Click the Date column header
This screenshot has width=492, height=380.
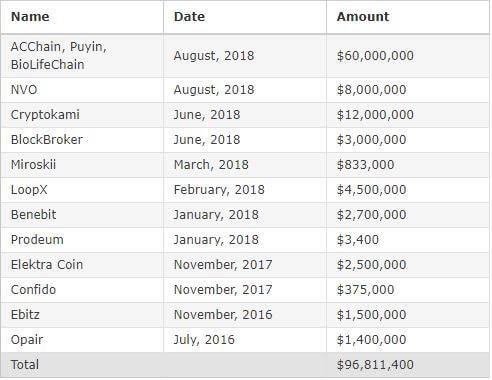tap(189, 17)
